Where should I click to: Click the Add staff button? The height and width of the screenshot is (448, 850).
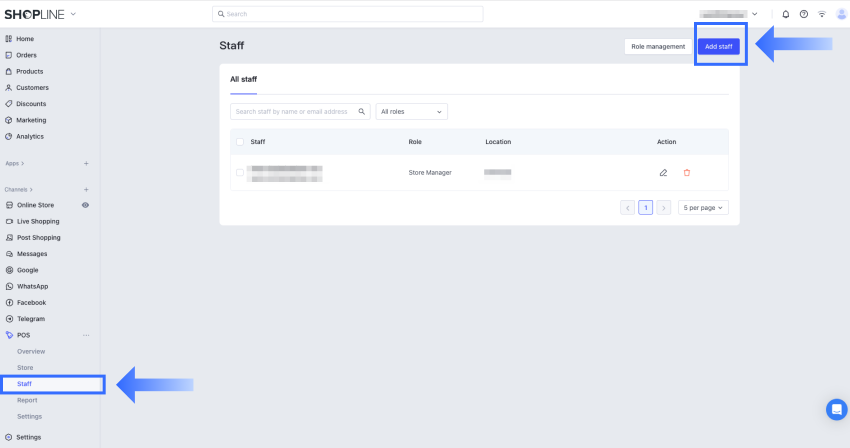coord(718,47)
